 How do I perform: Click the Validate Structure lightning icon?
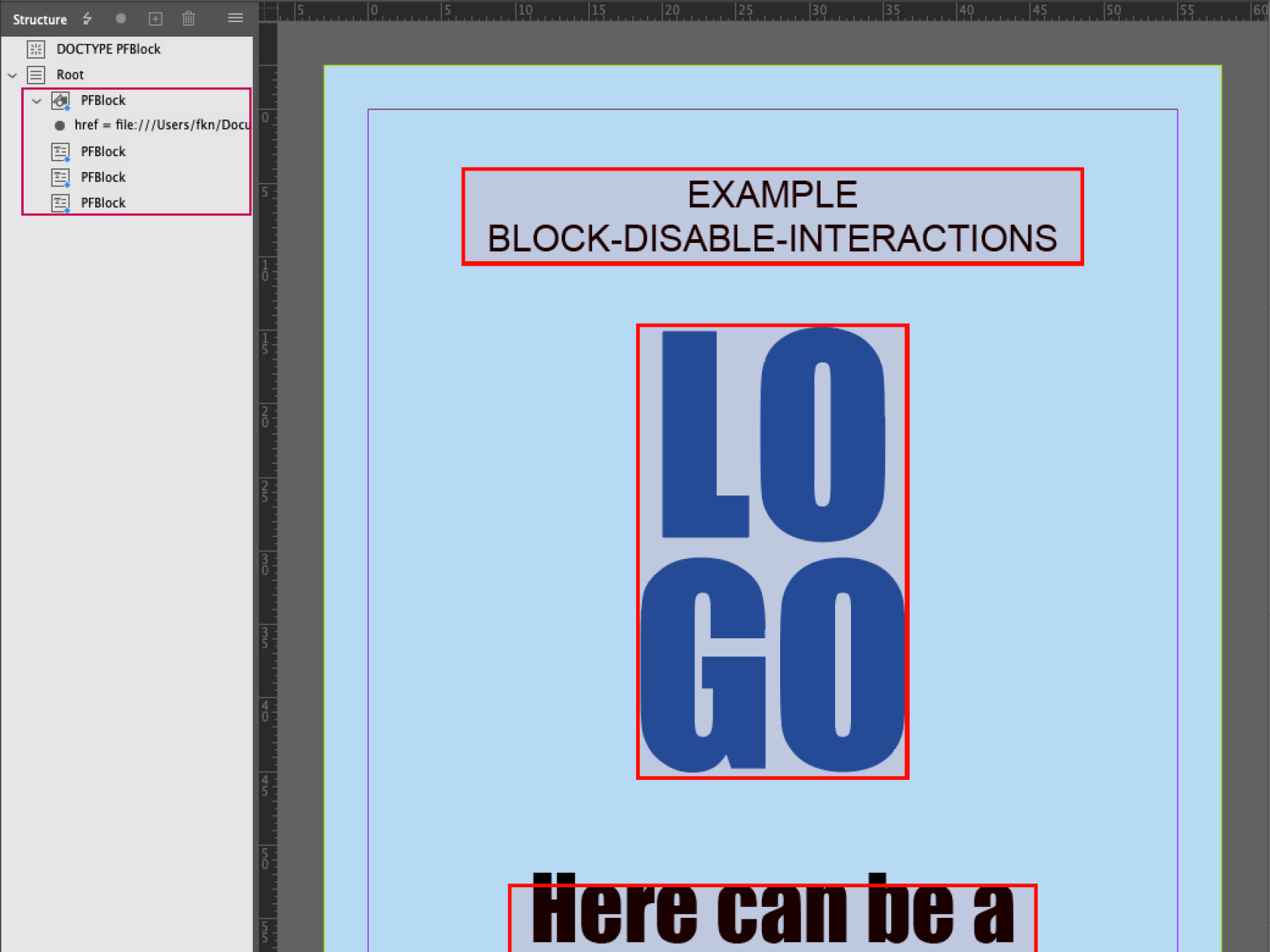(88, 18)
